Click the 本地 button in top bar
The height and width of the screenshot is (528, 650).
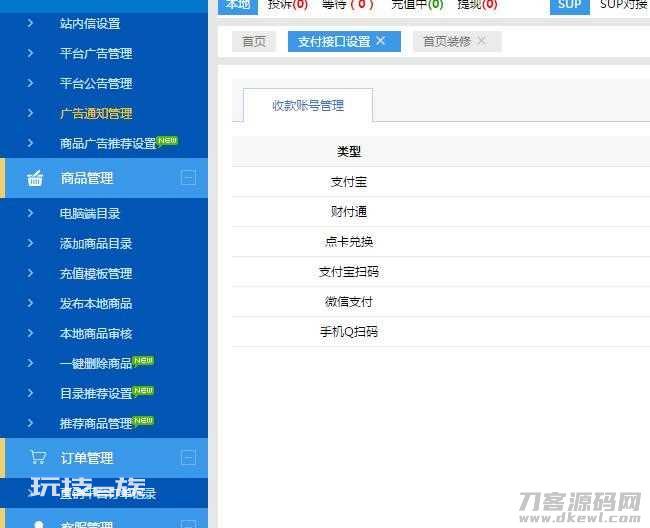238,6
